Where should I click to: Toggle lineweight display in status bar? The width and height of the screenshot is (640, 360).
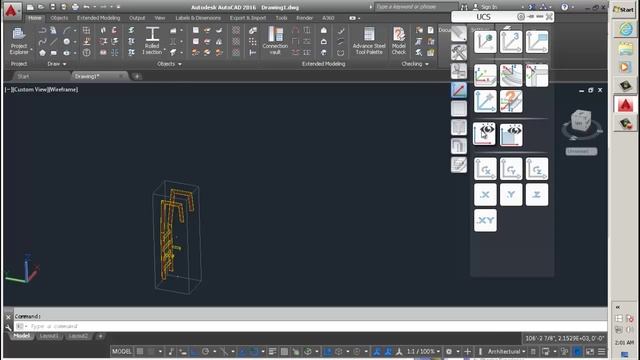click(272, 351)
